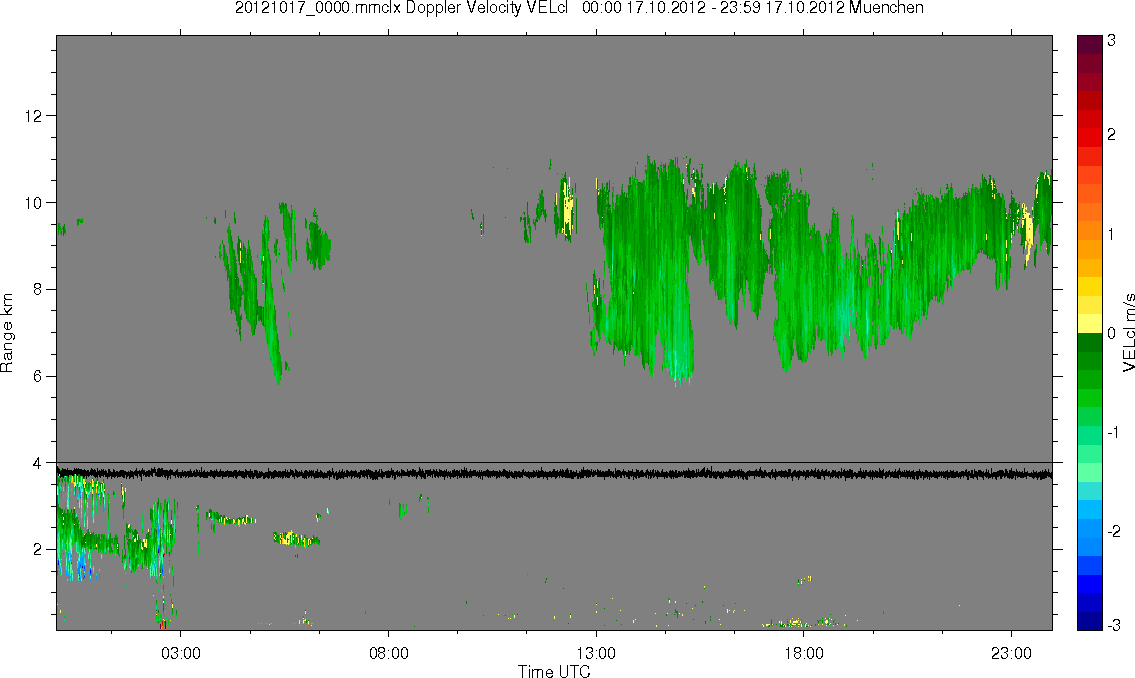
Task: Click the 03:00 time tick label
Action: tap(180, 654)
